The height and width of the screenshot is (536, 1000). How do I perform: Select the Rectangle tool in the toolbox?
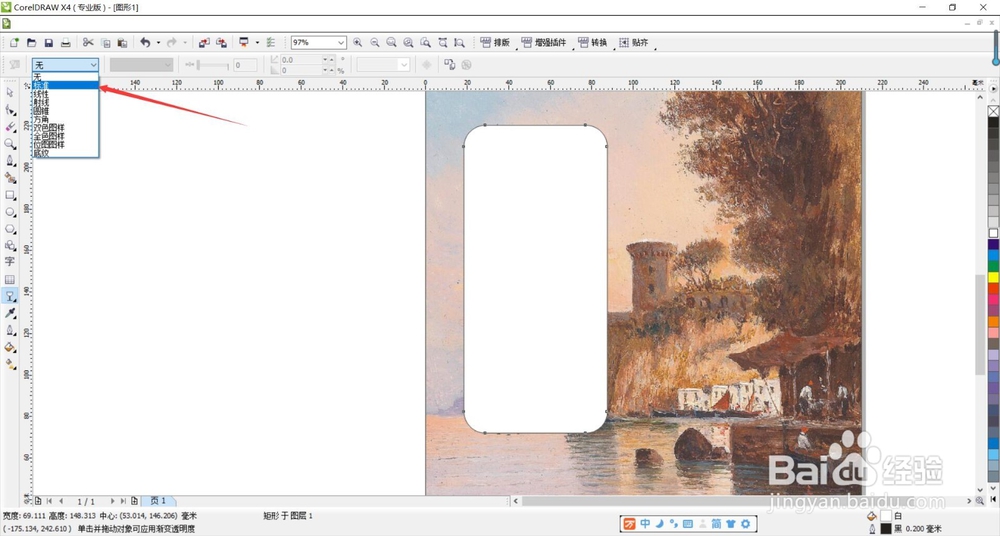(x=10, y=195)
